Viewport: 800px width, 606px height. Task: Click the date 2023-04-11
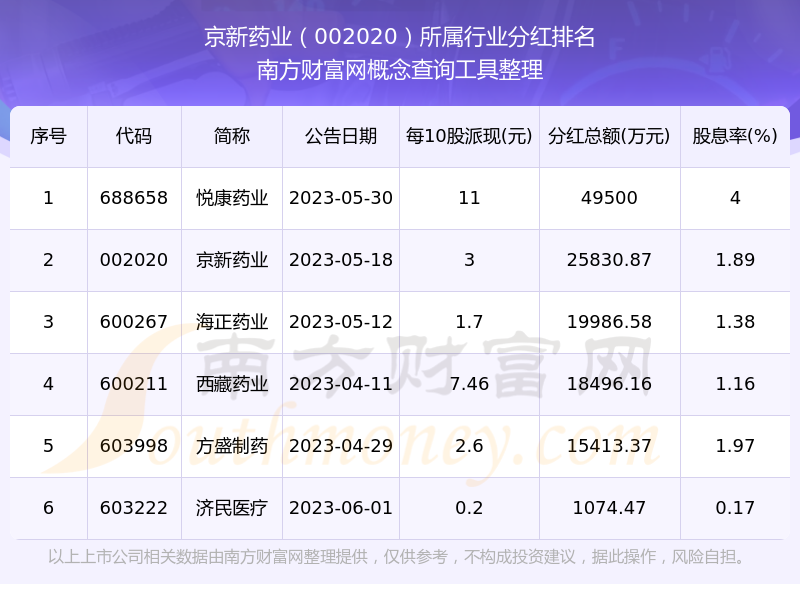pyautogui.click(x=341, y=384)
